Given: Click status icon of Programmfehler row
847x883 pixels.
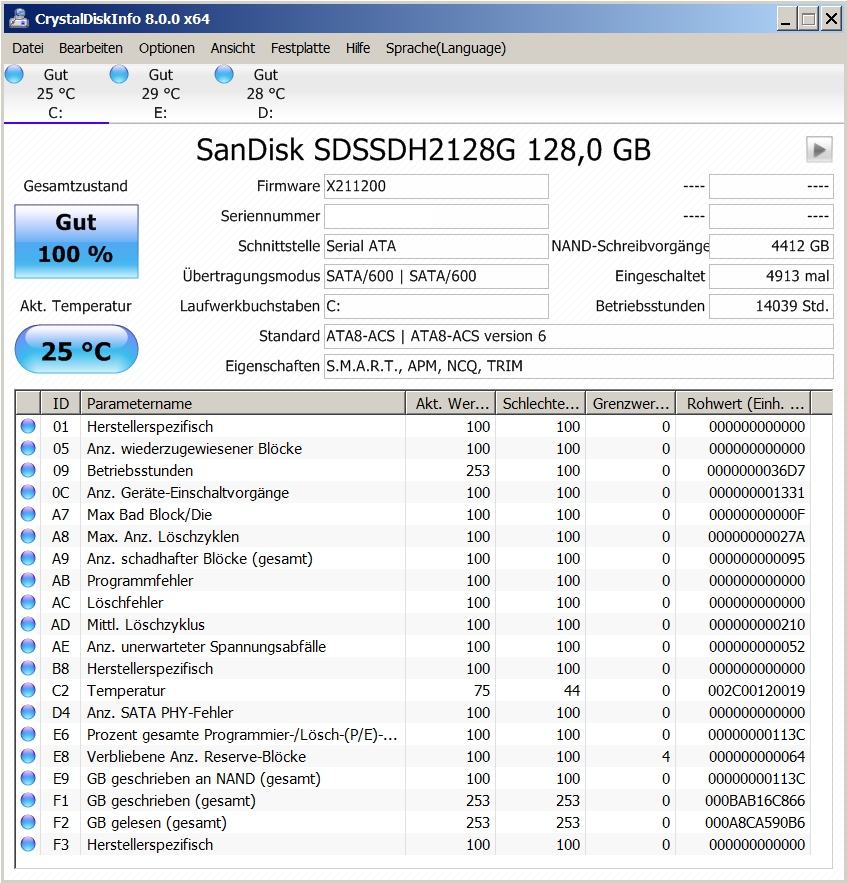Looking at the screenshot, I should click(x=28, y=580).
